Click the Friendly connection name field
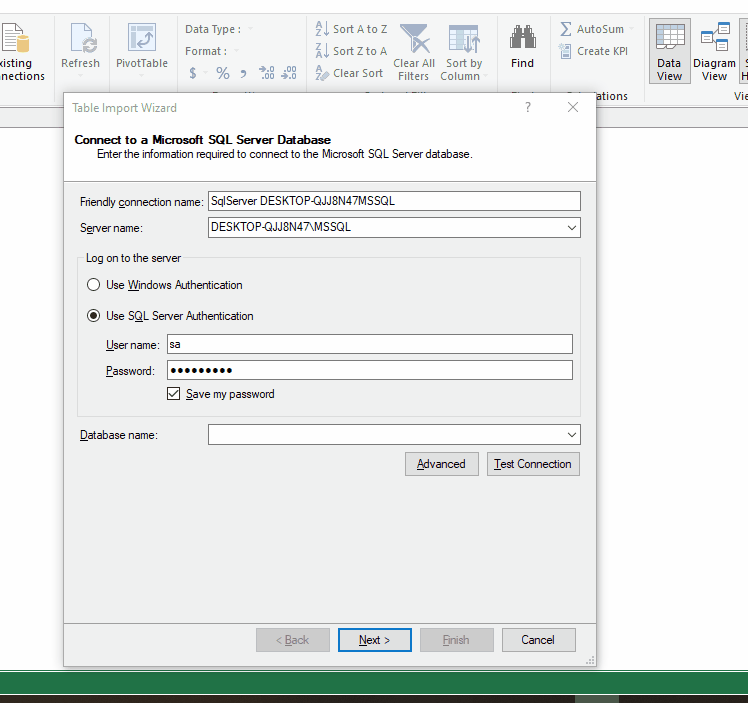 (394, 201)
